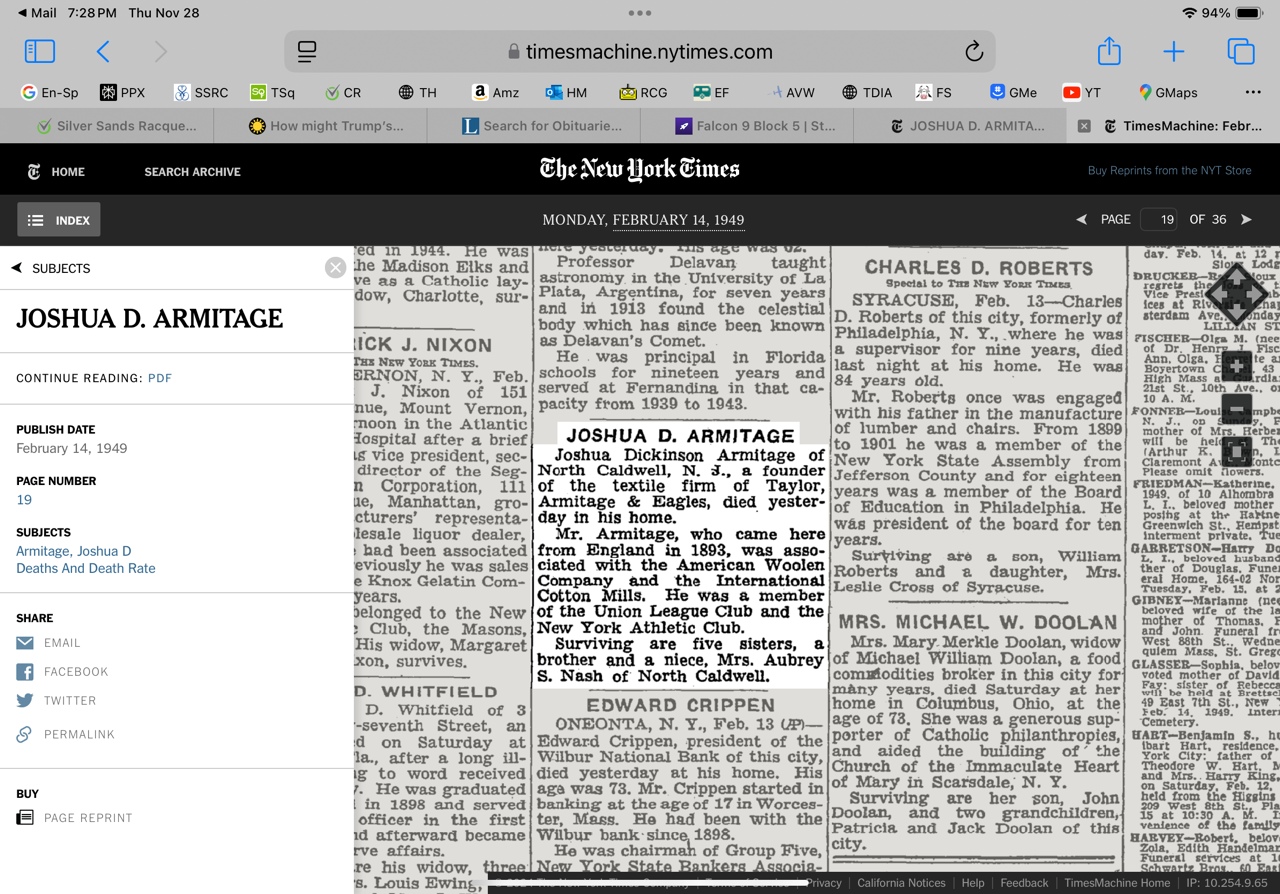The height and width of the screenshot is (894, 1280).
Task: Share the article on FACEBOOK
Action: pyautogui.click(x=62, y=672)
